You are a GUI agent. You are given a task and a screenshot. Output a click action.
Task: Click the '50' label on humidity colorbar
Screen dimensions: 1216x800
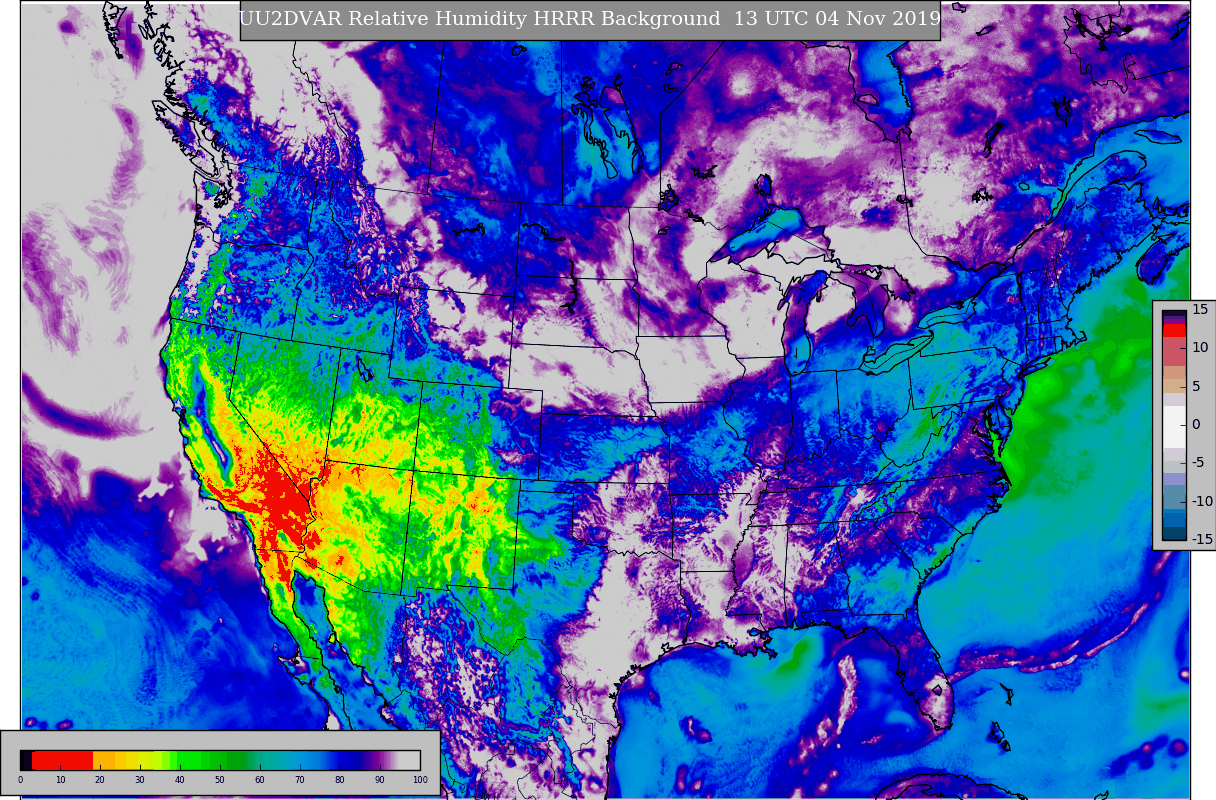tap(220, 780)
